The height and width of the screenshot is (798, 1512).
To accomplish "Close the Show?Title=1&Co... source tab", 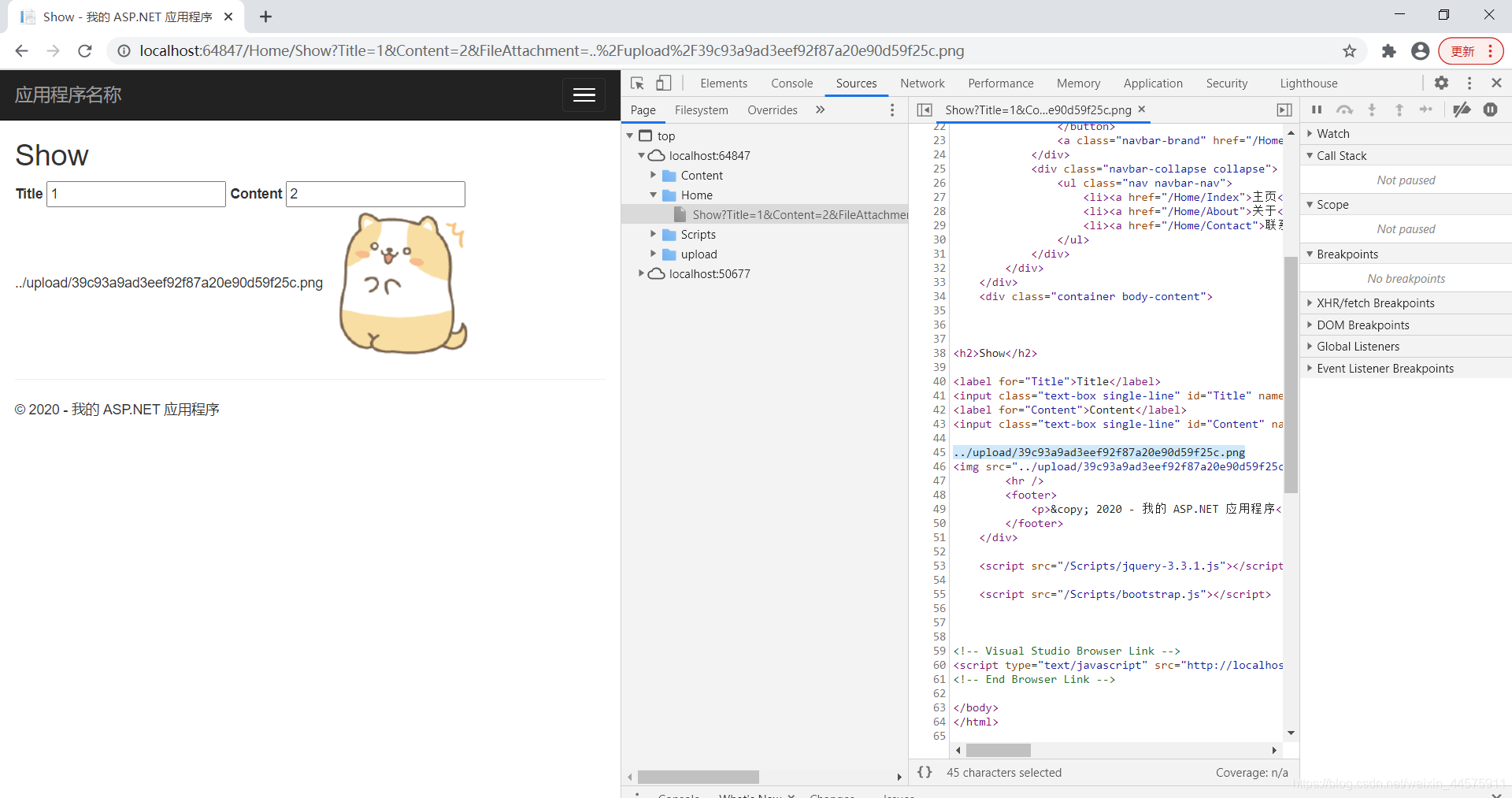I will coord(1142,109).
